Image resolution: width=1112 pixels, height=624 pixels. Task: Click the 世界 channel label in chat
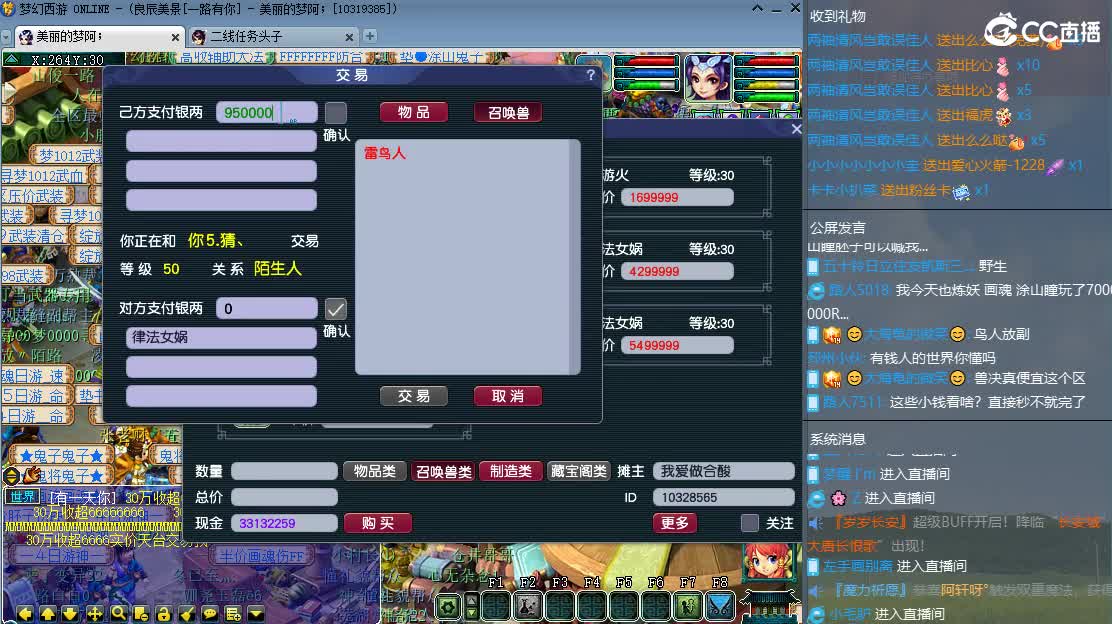[22, 496]
